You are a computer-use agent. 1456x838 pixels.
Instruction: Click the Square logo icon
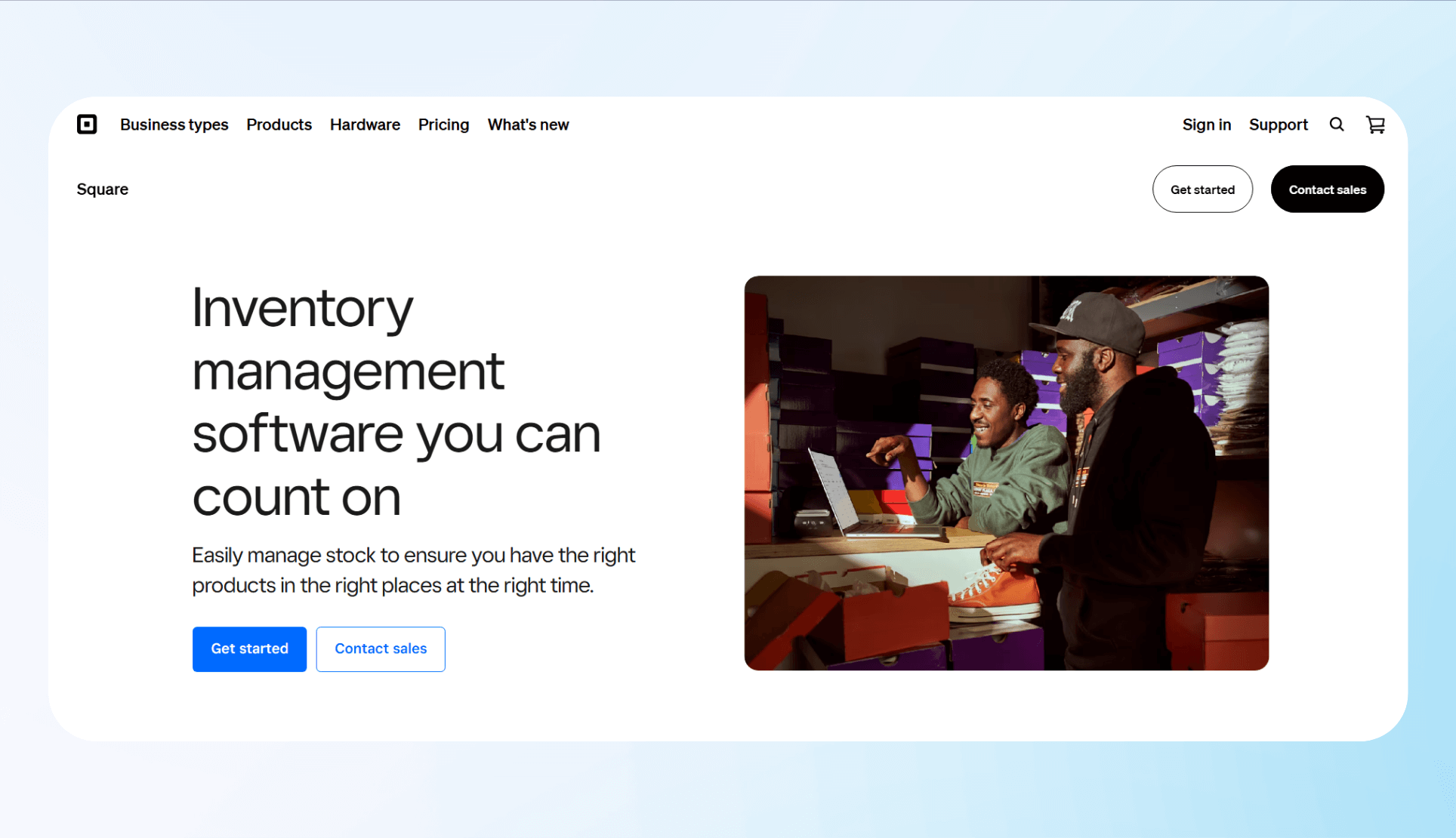pyautogui.click(x=87, y=125)
